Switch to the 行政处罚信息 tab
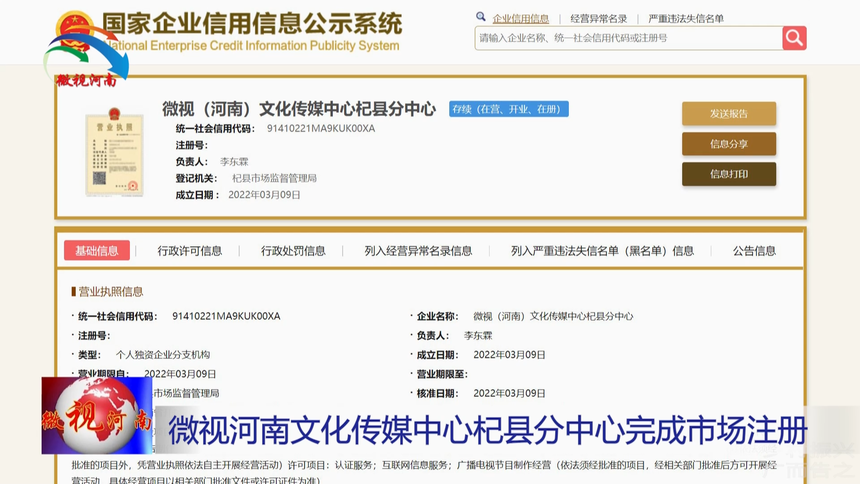This screenshot has height=484, width=860. (x=293, y=251)
